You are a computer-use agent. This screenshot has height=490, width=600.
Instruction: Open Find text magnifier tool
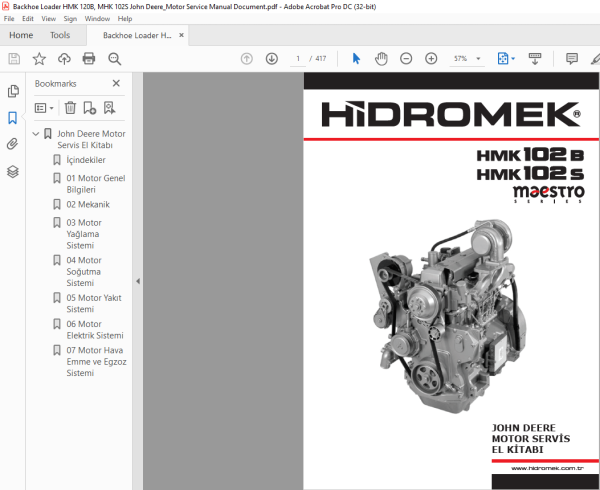click(114, 59)
